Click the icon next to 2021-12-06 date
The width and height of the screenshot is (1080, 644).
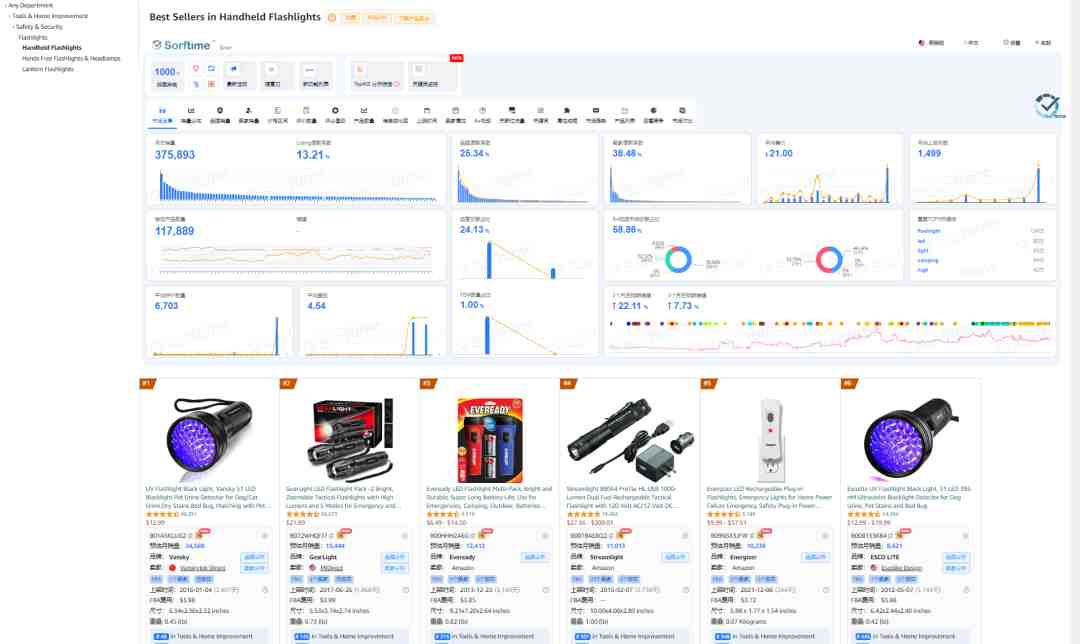click(x=826, y=590)
